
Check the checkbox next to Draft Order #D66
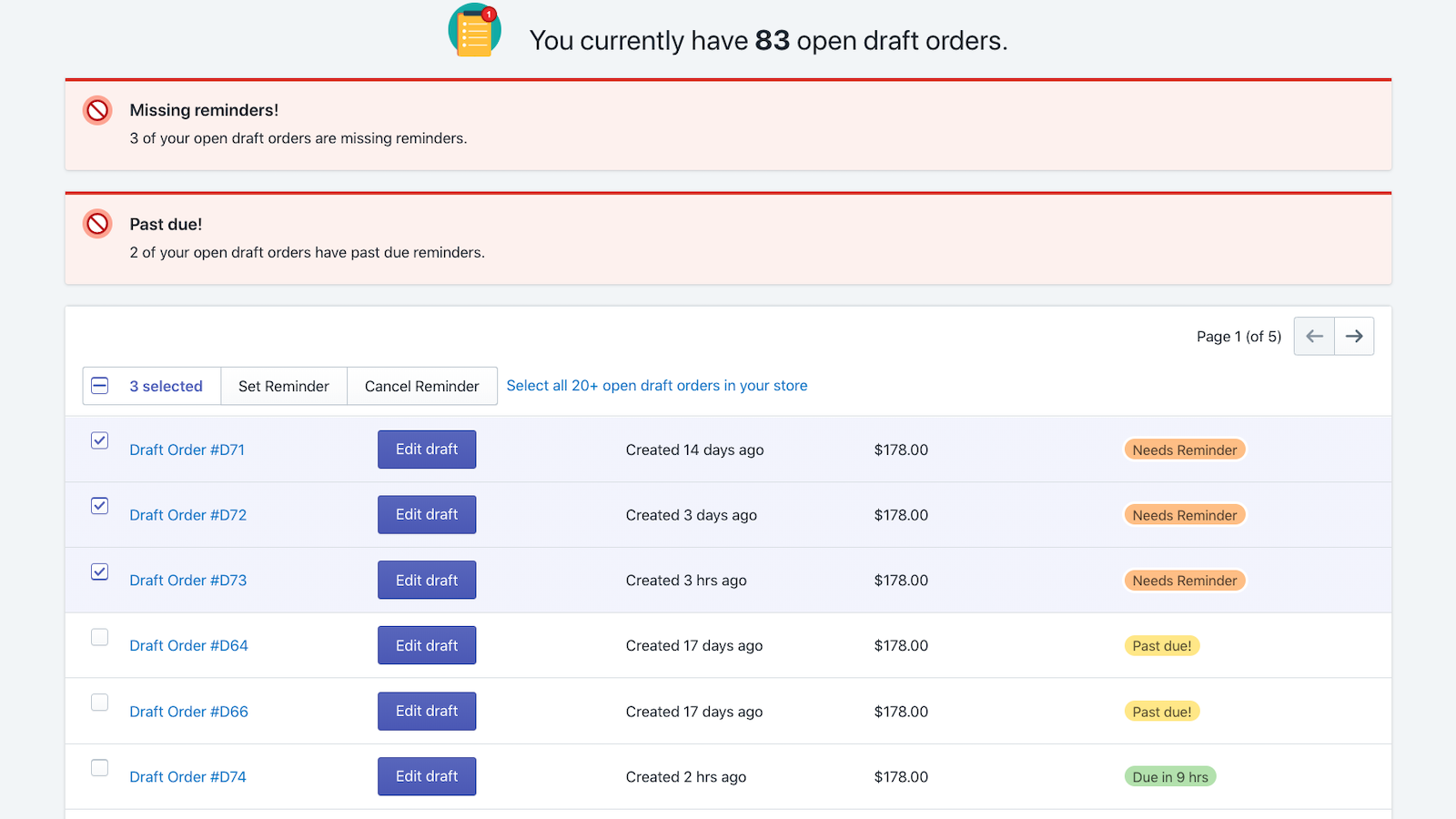coord(99,703)
